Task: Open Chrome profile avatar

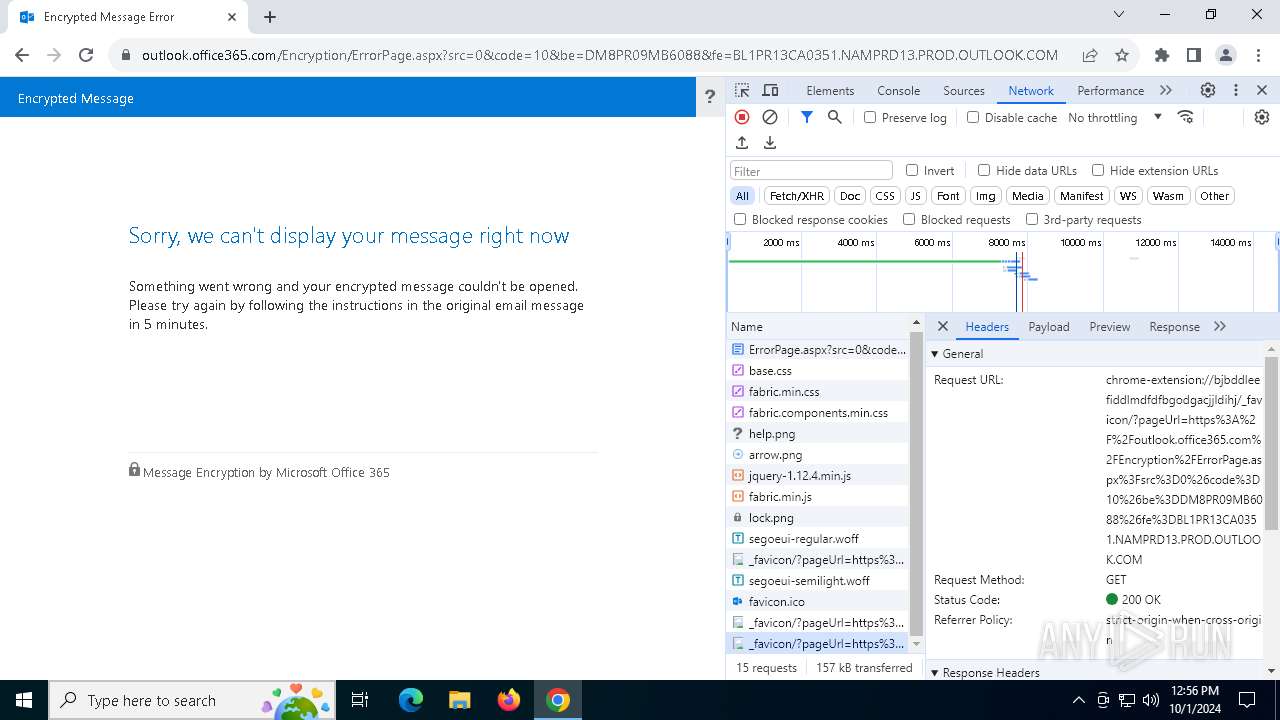Action: pyautogui.click(x=1226, y=55)
